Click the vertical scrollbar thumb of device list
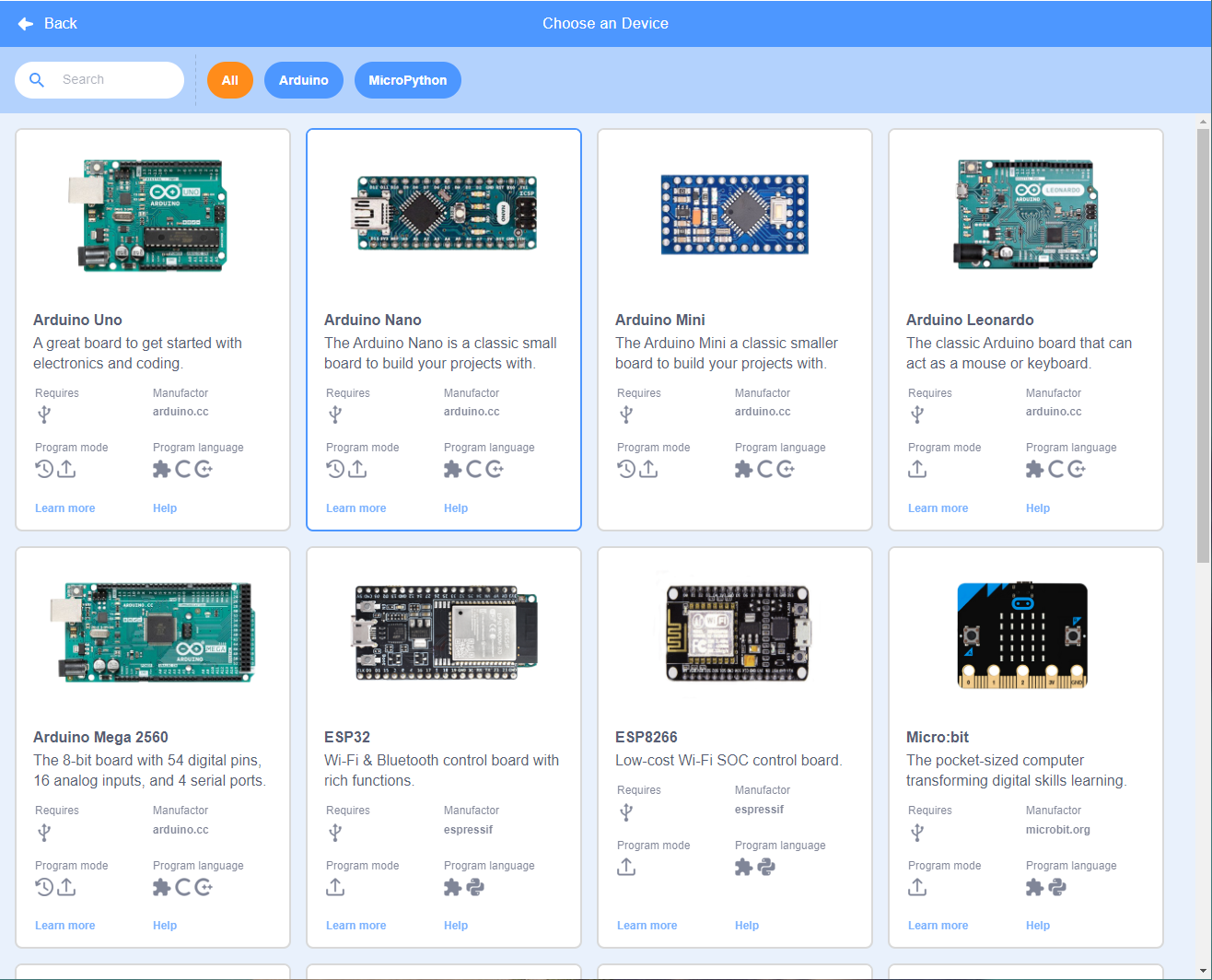1212x980 pixels. tap(1204, 345)
